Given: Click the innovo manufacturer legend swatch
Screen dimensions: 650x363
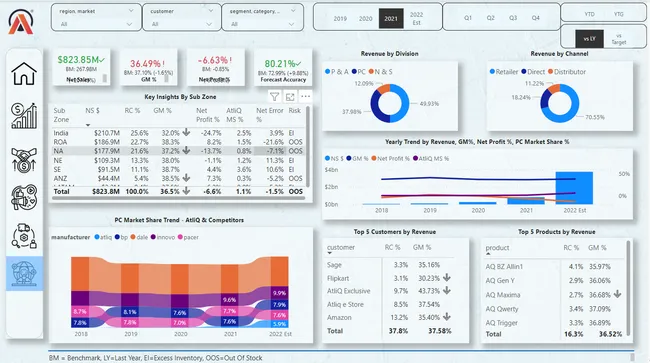Looking at the screenshot, I should tap(153, 237).
